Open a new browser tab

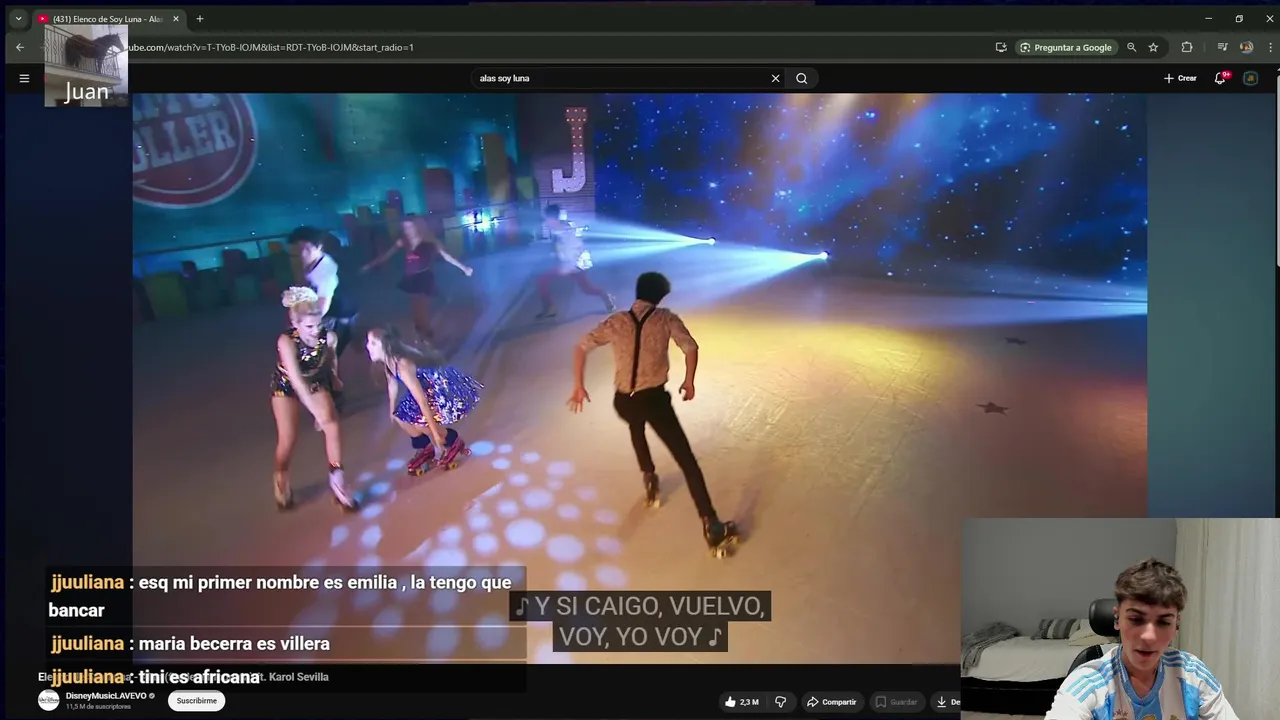point(200,18)
